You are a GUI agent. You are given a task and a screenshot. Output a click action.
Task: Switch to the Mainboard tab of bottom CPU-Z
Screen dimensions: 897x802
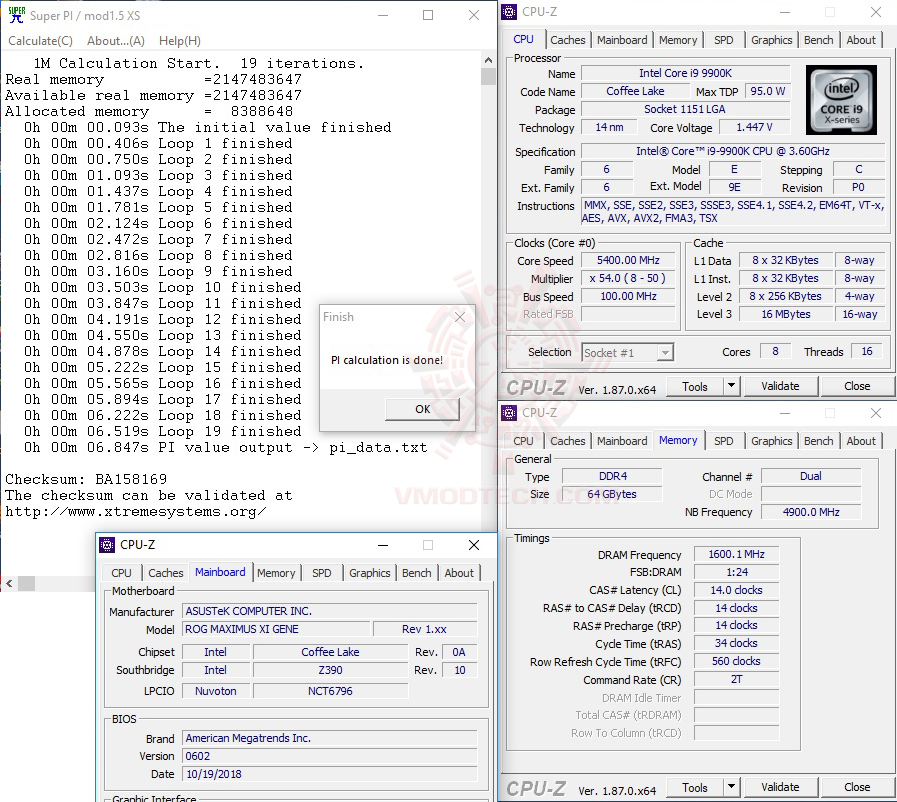point(220,573)
